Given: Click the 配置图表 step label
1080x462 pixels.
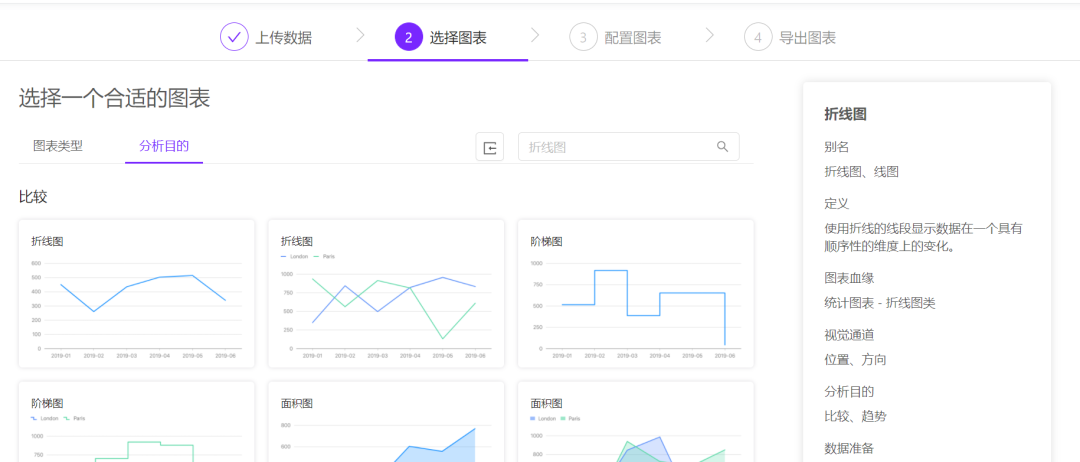Looking at the screenshot, I should point(633,38).
